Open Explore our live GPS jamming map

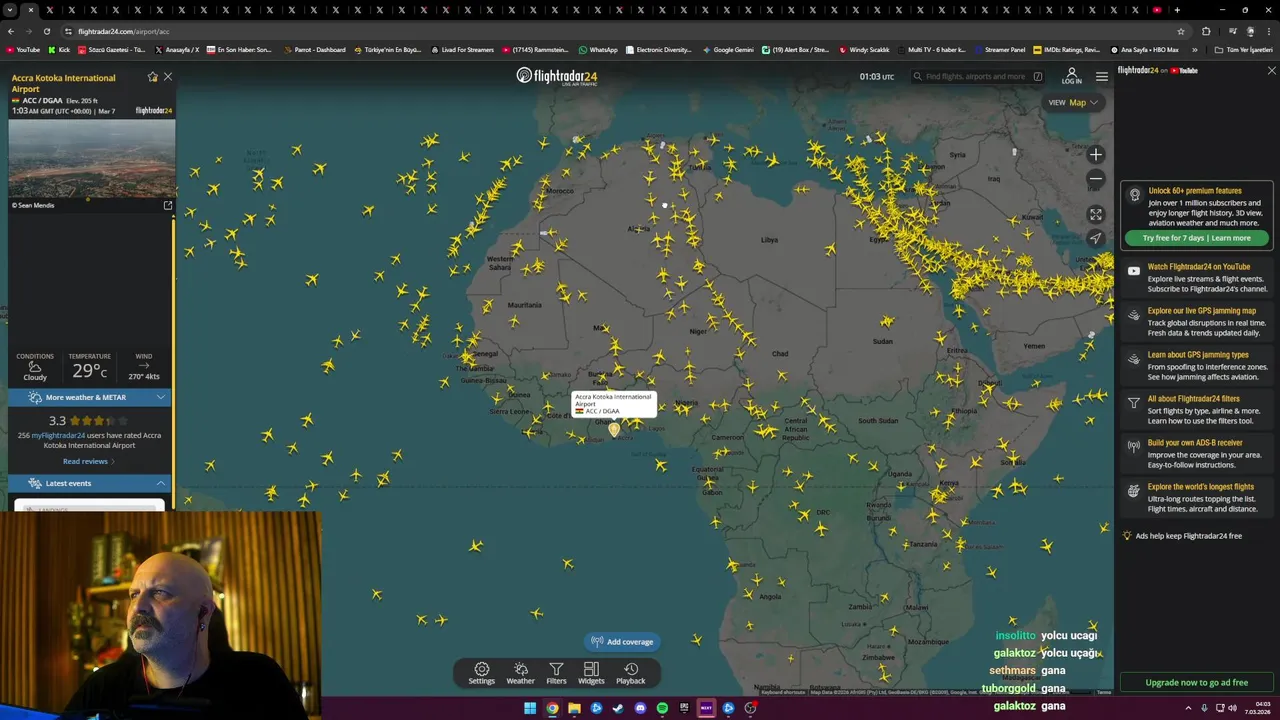pyautogui.click(x=1199, y=322)
